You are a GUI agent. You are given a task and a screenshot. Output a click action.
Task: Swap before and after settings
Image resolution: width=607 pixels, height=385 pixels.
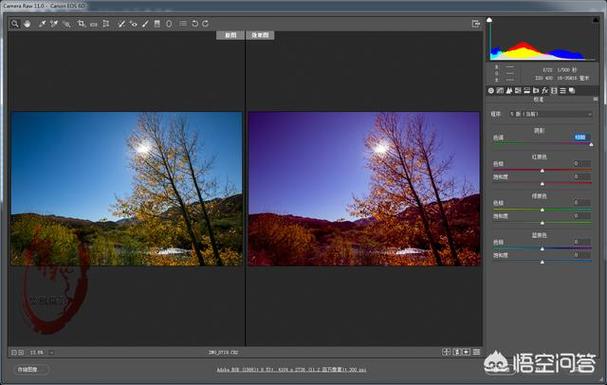[457, 352]
